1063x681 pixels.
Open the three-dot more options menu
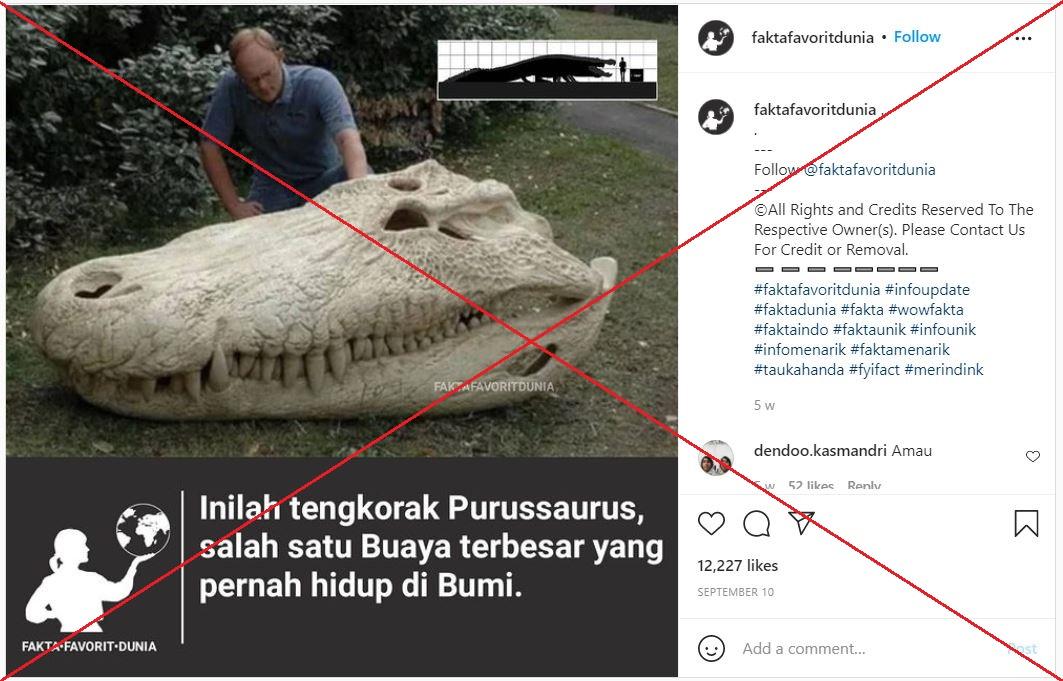coord(1023,38)
